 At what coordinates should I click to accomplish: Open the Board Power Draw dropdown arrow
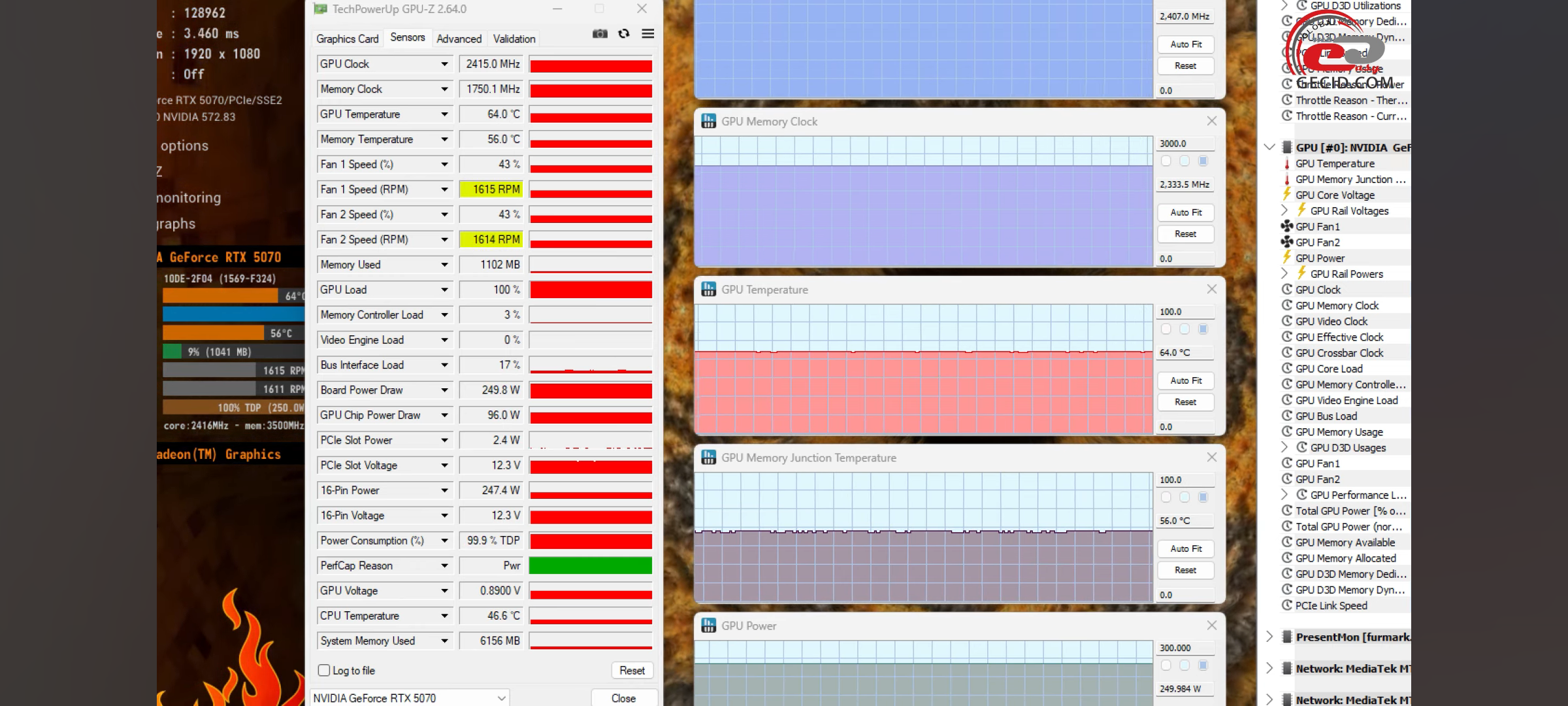click(x=444, y=390)
